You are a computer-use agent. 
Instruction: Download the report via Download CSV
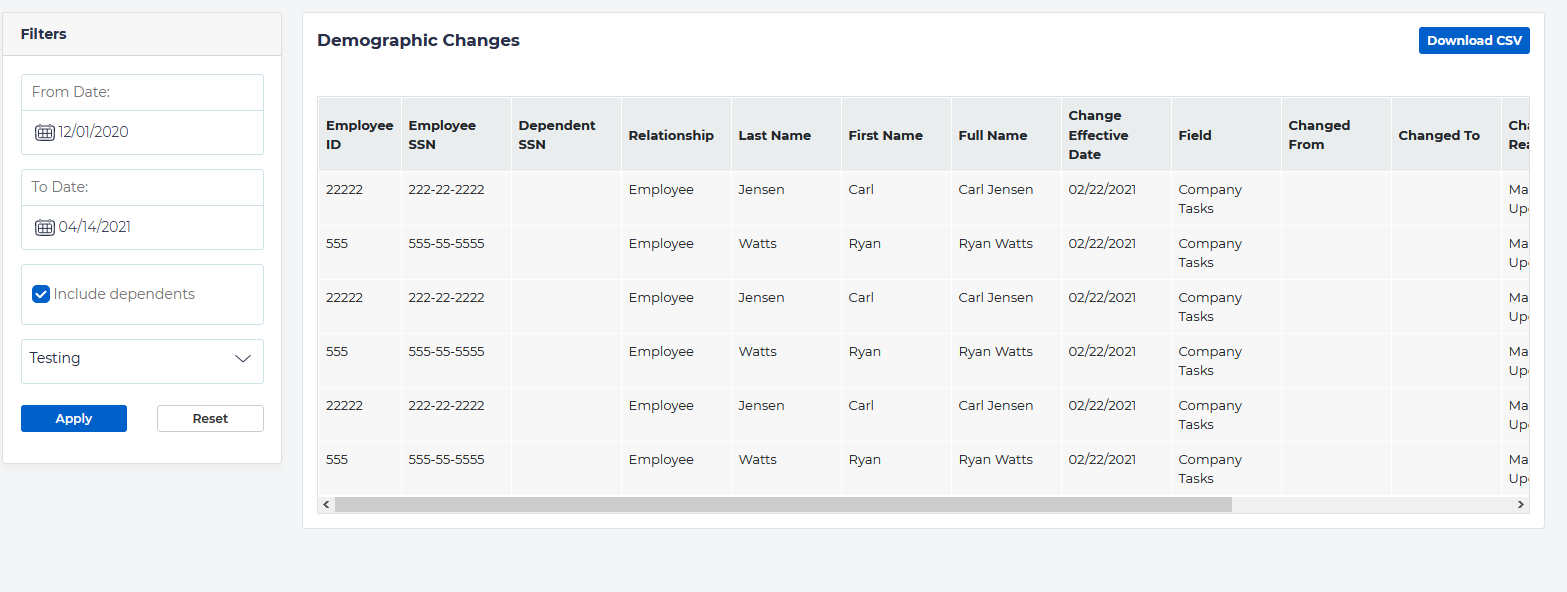(1473, 41)
